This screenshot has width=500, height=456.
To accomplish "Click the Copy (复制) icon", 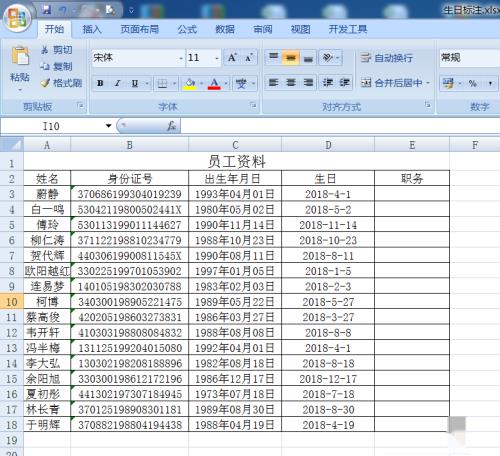I will click(x=45, y=66).
